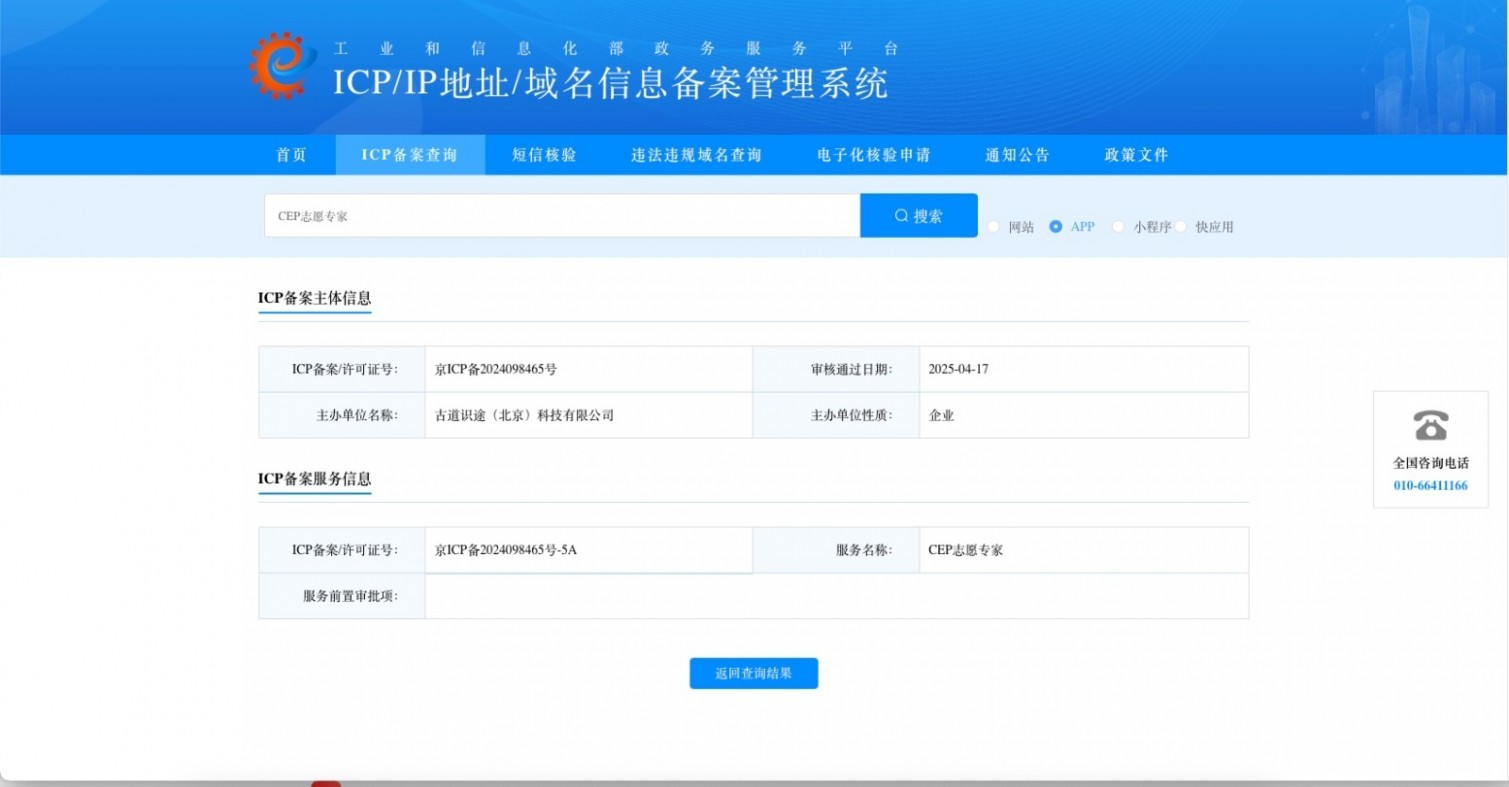Select the 网站 radio button
This screenshot has width=1509, height=787.
(993, 227)
